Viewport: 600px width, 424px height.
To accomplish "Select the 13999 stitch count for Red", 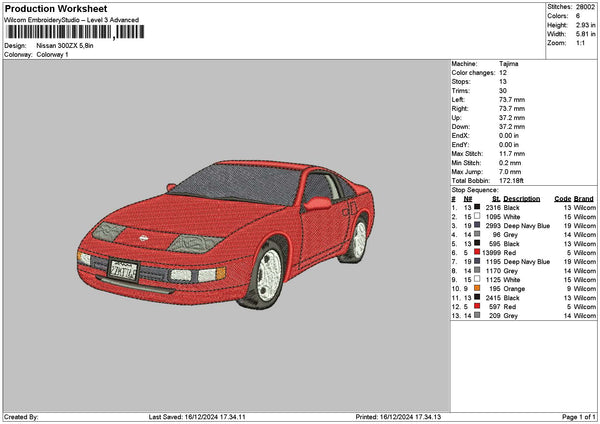I will (491, 253).
